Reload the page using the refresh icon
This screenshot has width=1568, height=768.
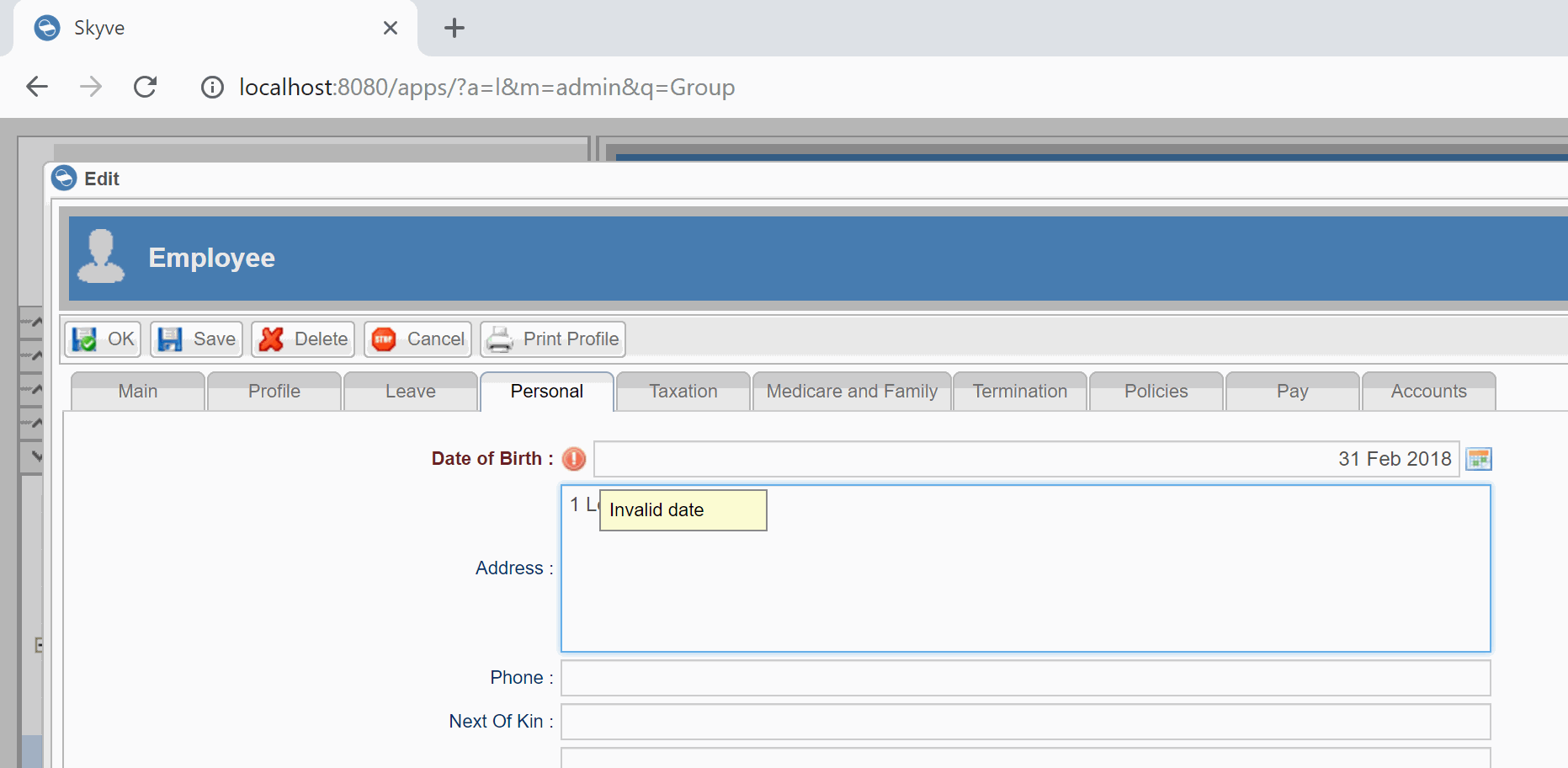145,87
